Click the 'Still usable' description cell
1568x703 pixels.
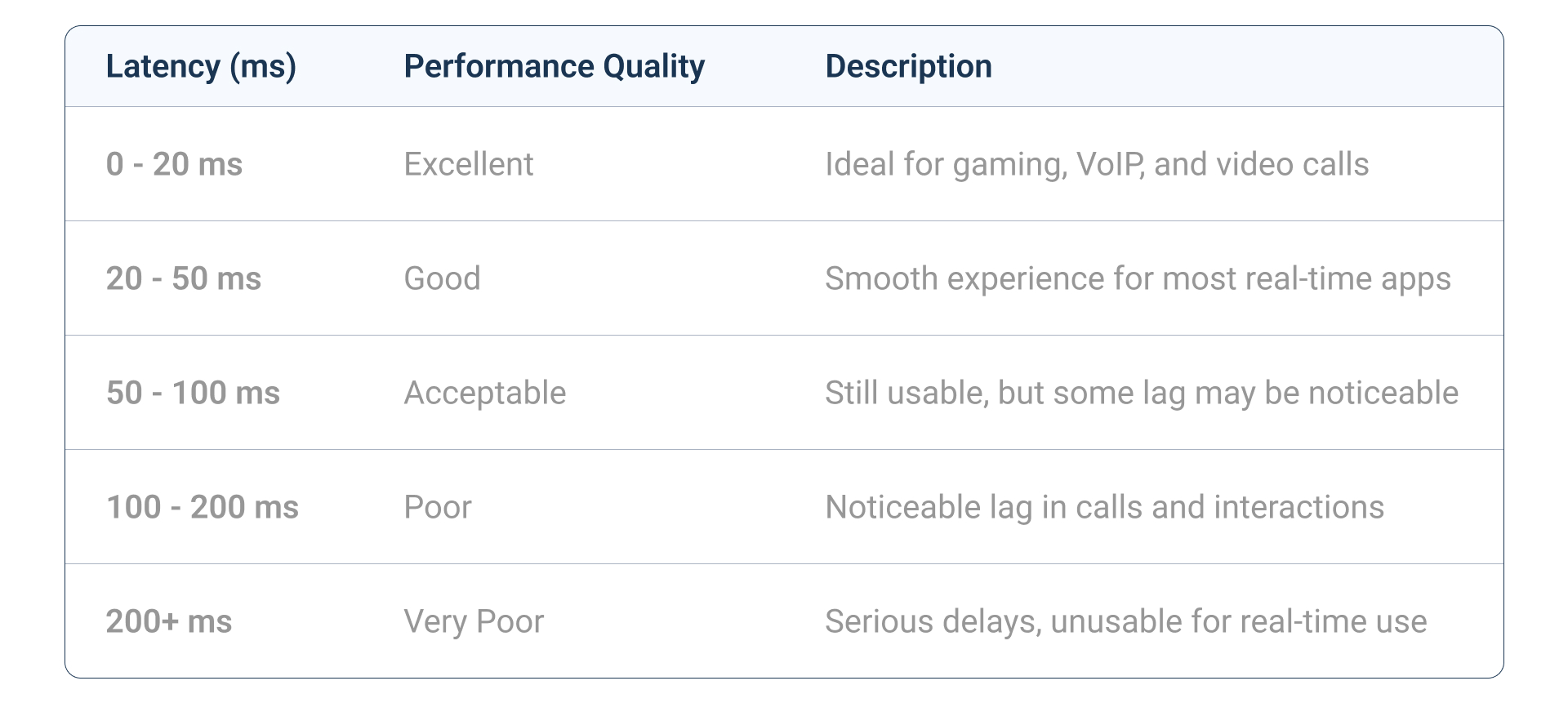(1141, 393)
